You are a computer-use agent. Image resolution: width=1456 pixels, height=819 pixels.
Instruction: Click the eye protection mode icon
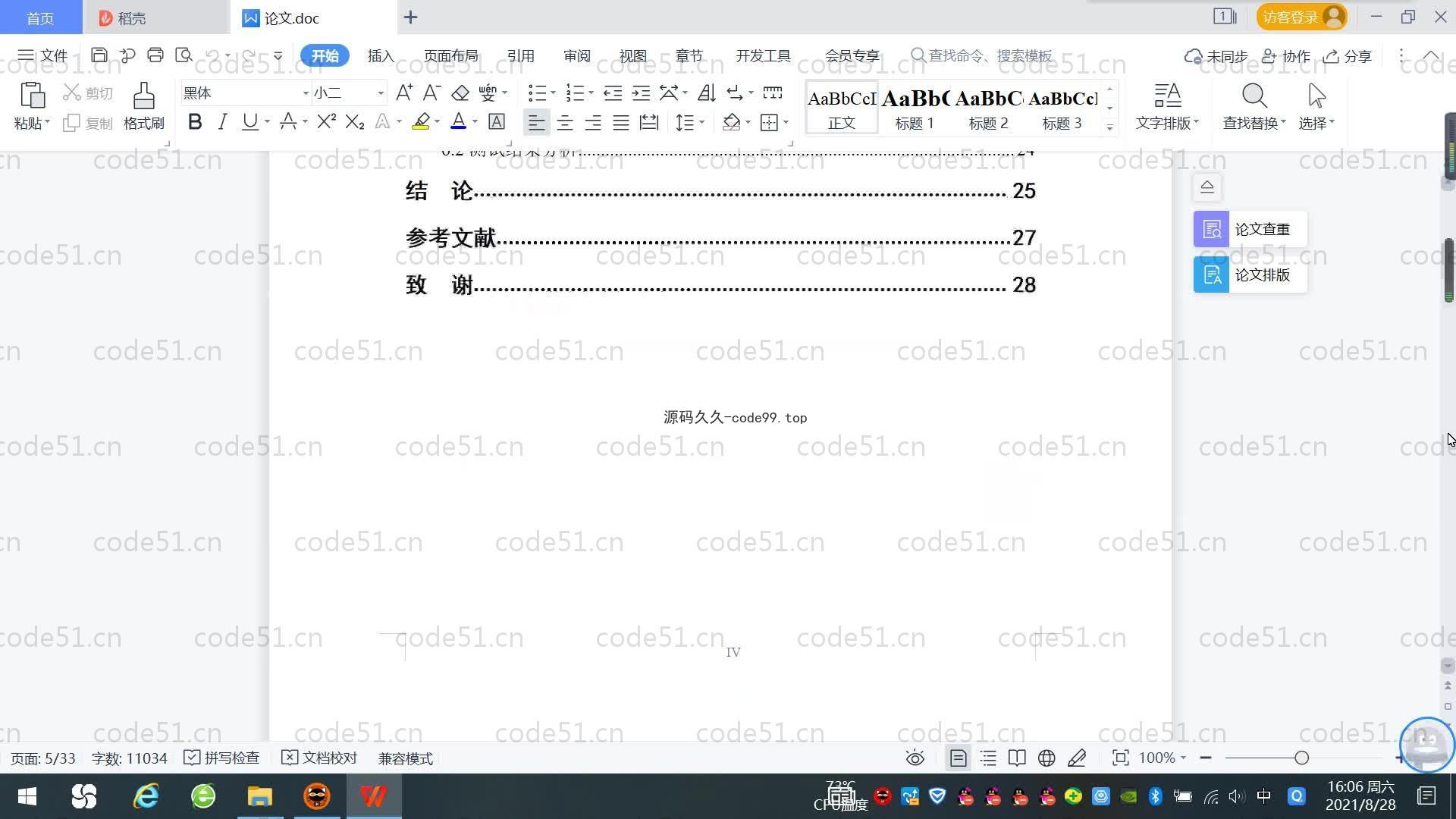tap(915, 758)
